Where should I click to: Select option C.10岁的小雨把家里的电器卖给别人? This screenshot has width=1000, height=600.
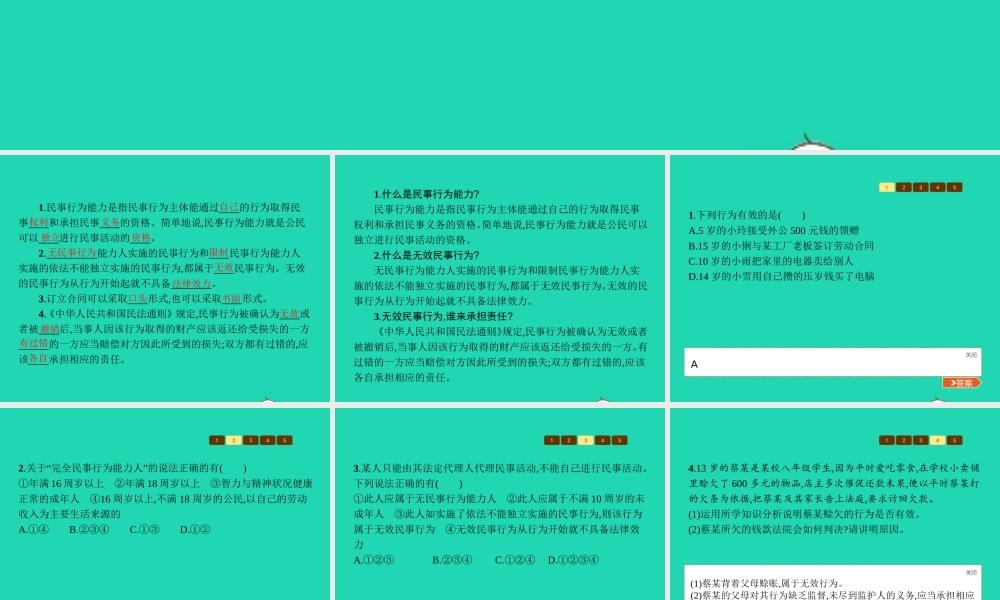tap(770, 261)
